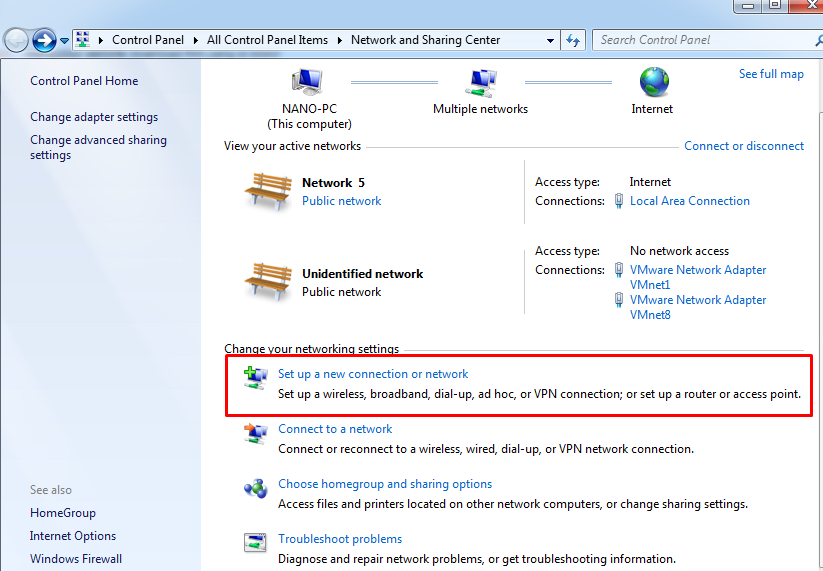Viewport: 823px width, 571px height.
Task: Open the address bar history dropdown
Action: pyautogui.click(x=550, y=40)
